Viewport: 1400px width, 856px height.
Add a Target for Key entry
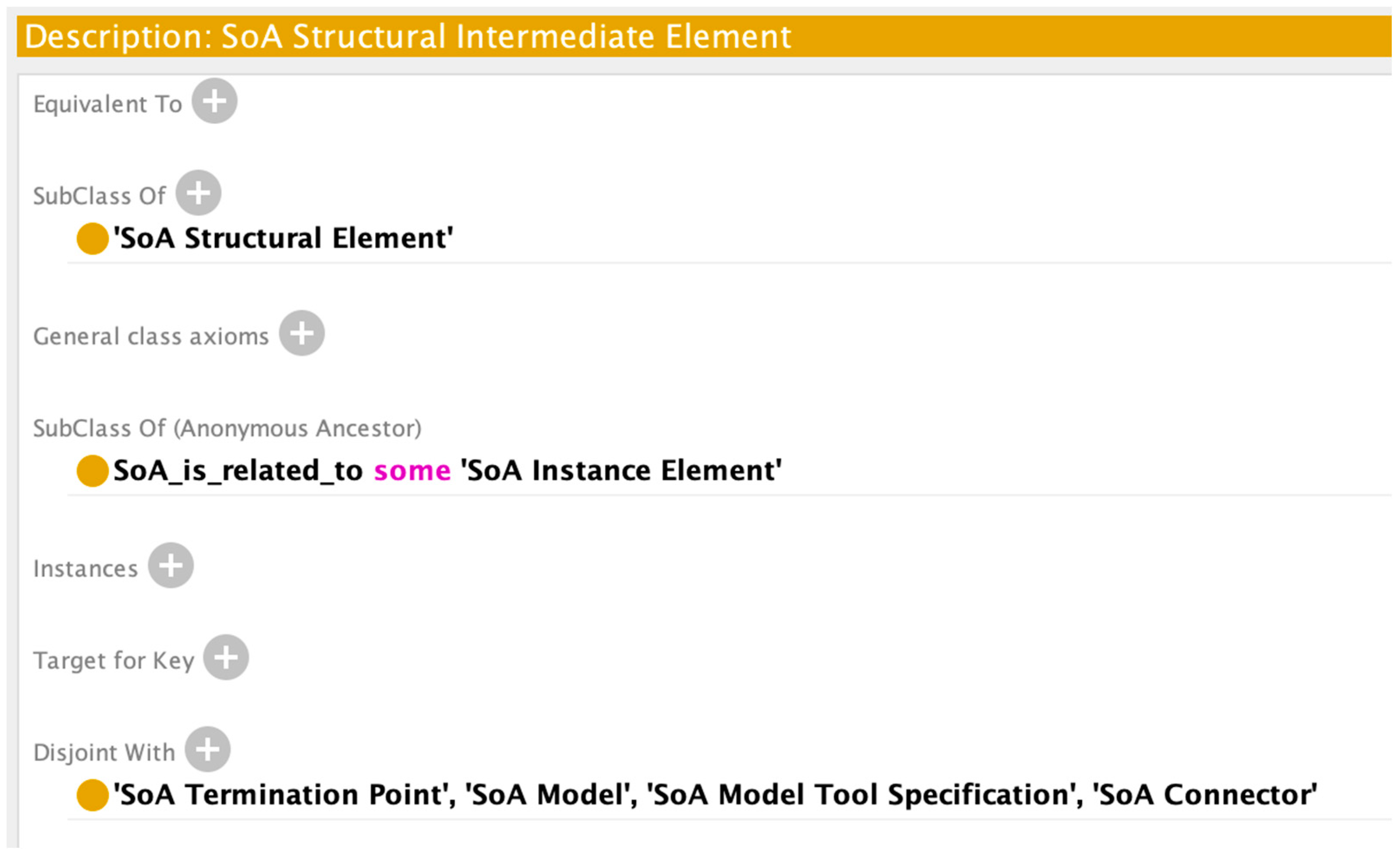coord(226,658)
